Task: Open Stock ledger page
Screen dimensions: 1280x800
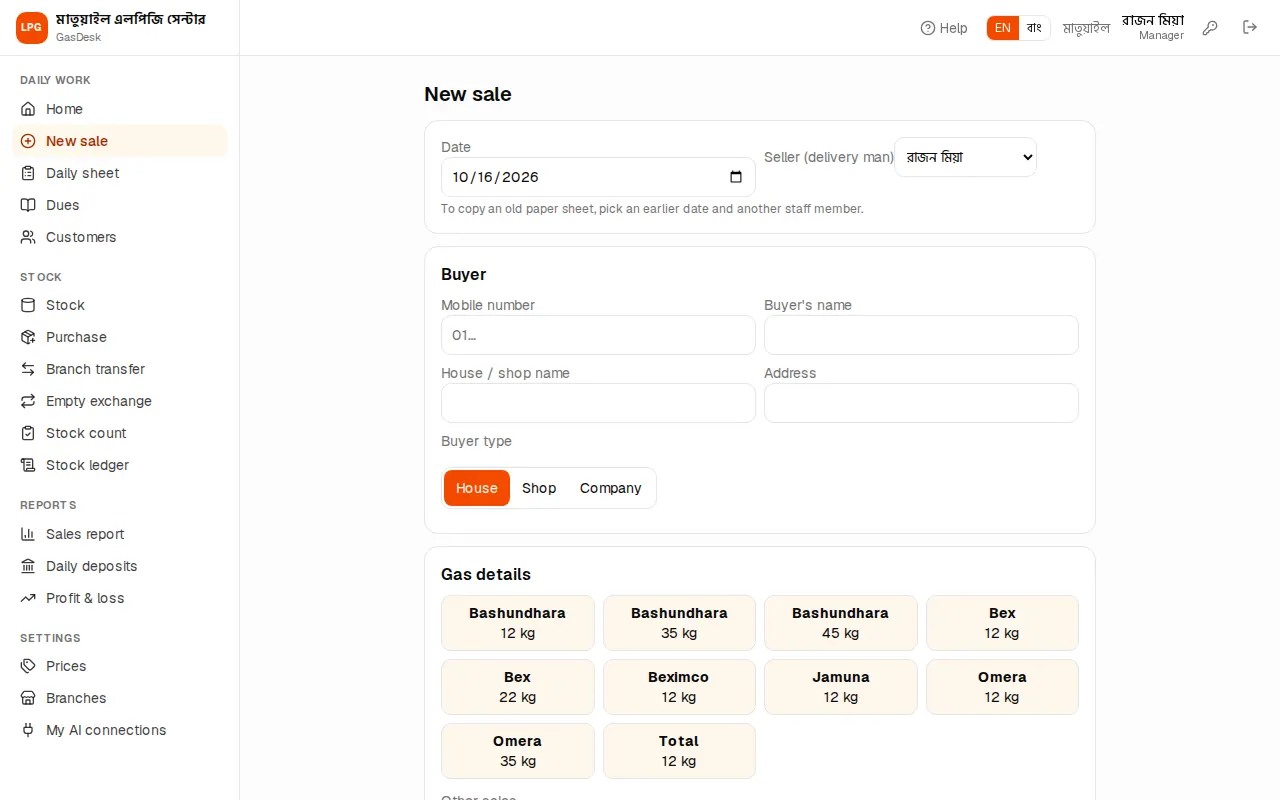Action: 120,465
